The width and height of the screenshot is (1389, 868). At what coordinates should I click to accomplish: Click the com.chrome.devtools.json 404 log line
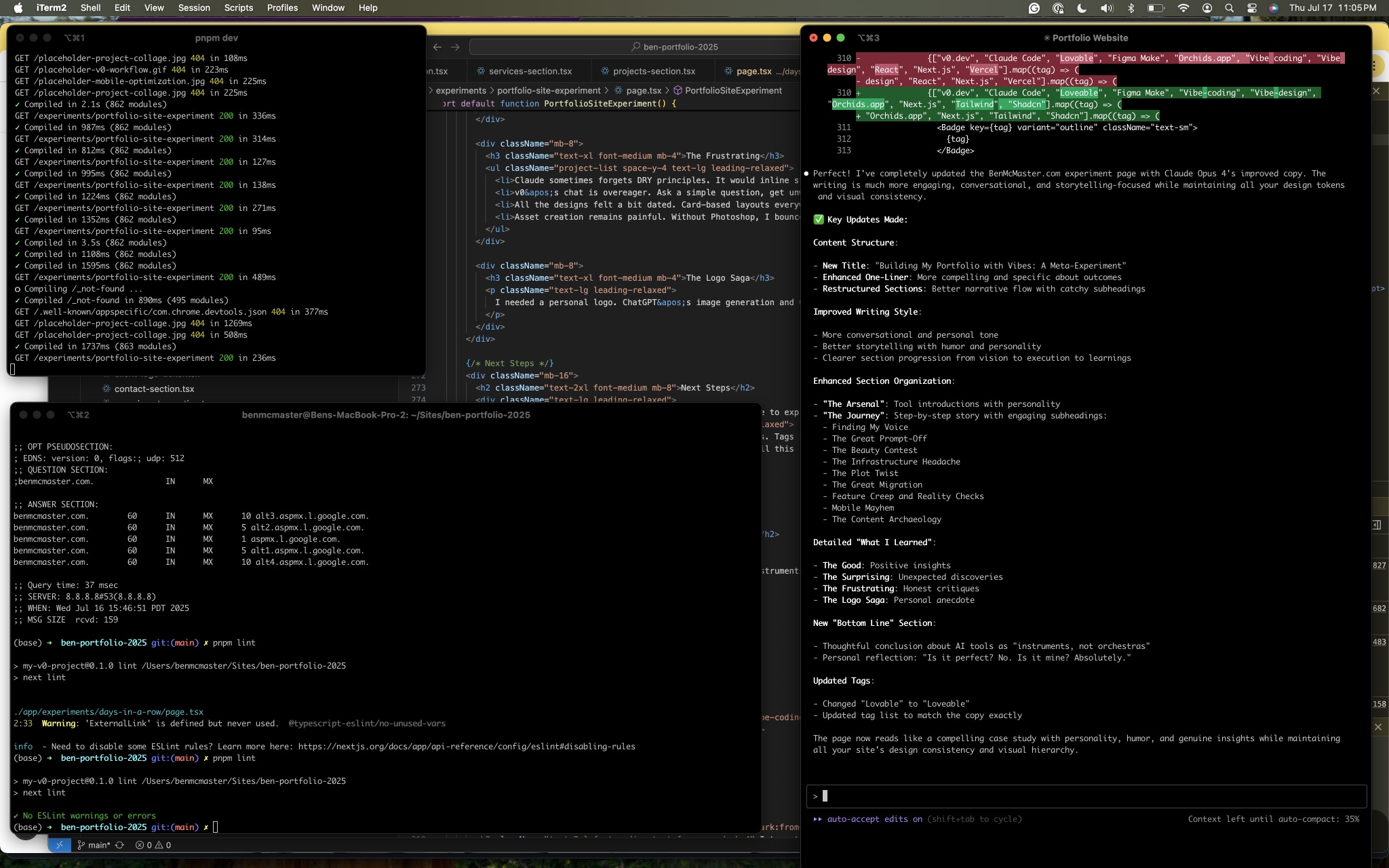pos(172,312)
